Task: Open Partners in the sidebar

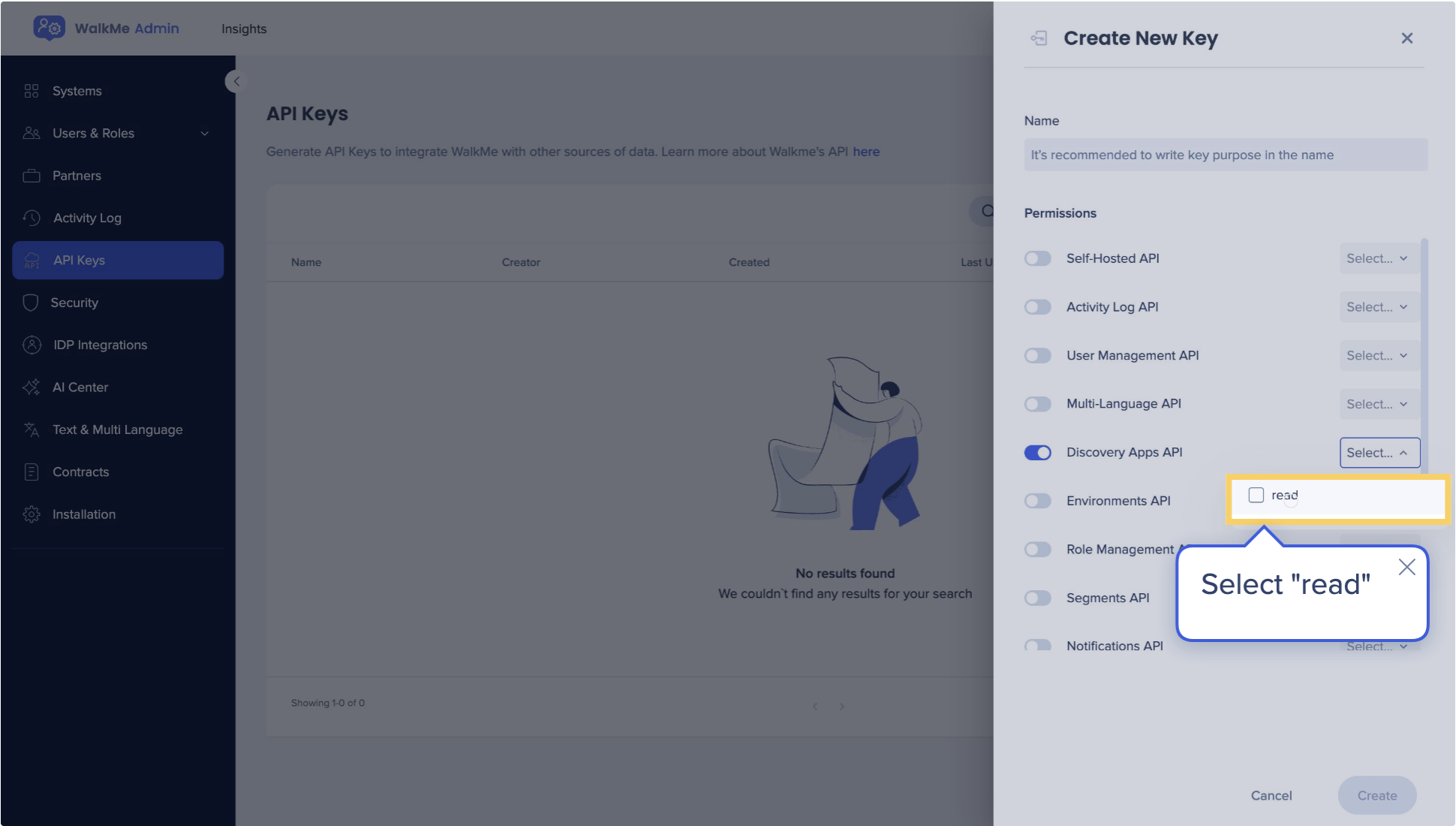Action: pyautogui.click(x=118, y=176)
